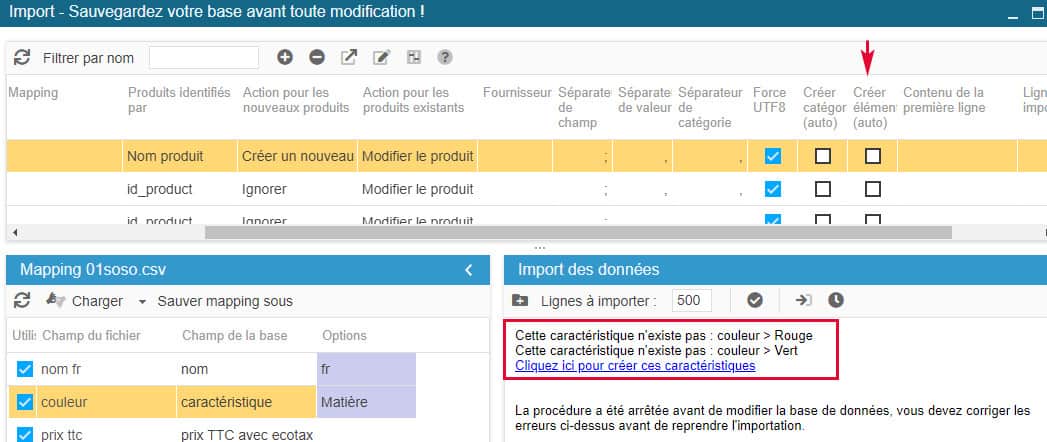Click link to create missing caractéristiques
Image resolution: width=1047 pixels, height=442 pixels.
click(634, 366)
